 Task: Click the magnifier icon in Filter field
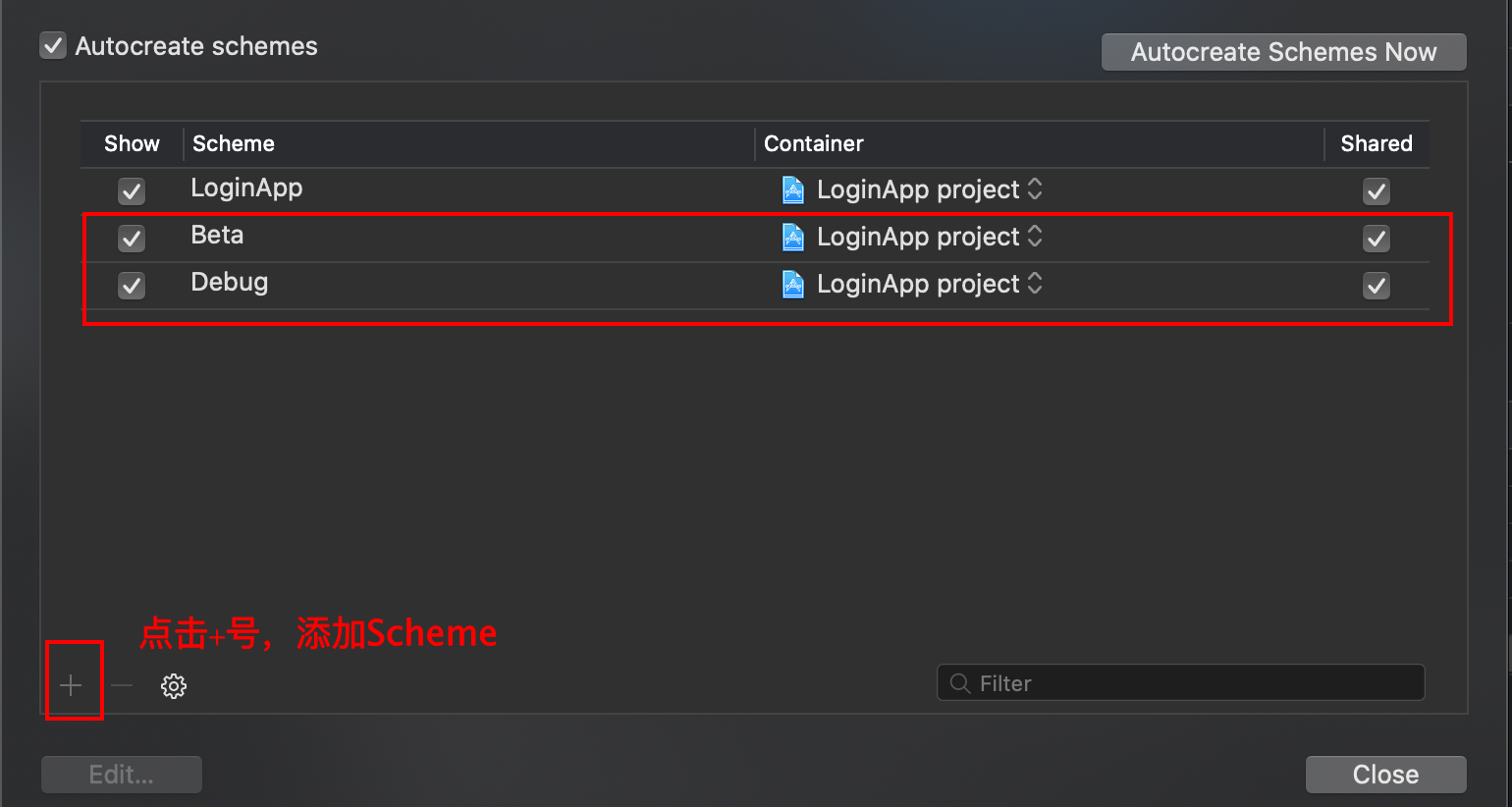click(960, 683)
